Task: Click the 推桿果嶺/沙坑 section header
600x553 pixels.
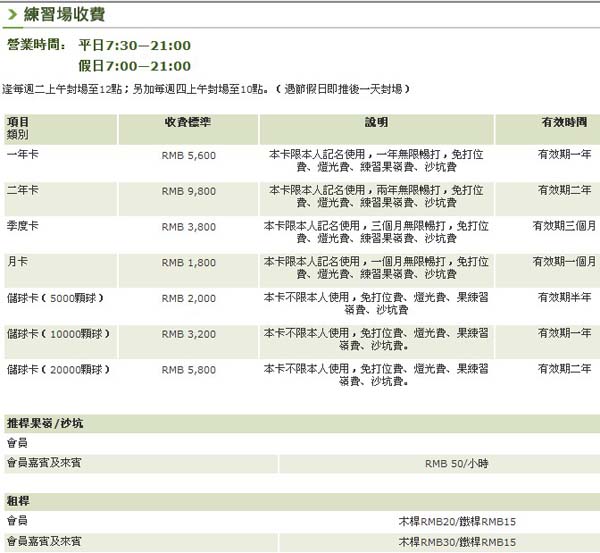Action: [45, 424]
